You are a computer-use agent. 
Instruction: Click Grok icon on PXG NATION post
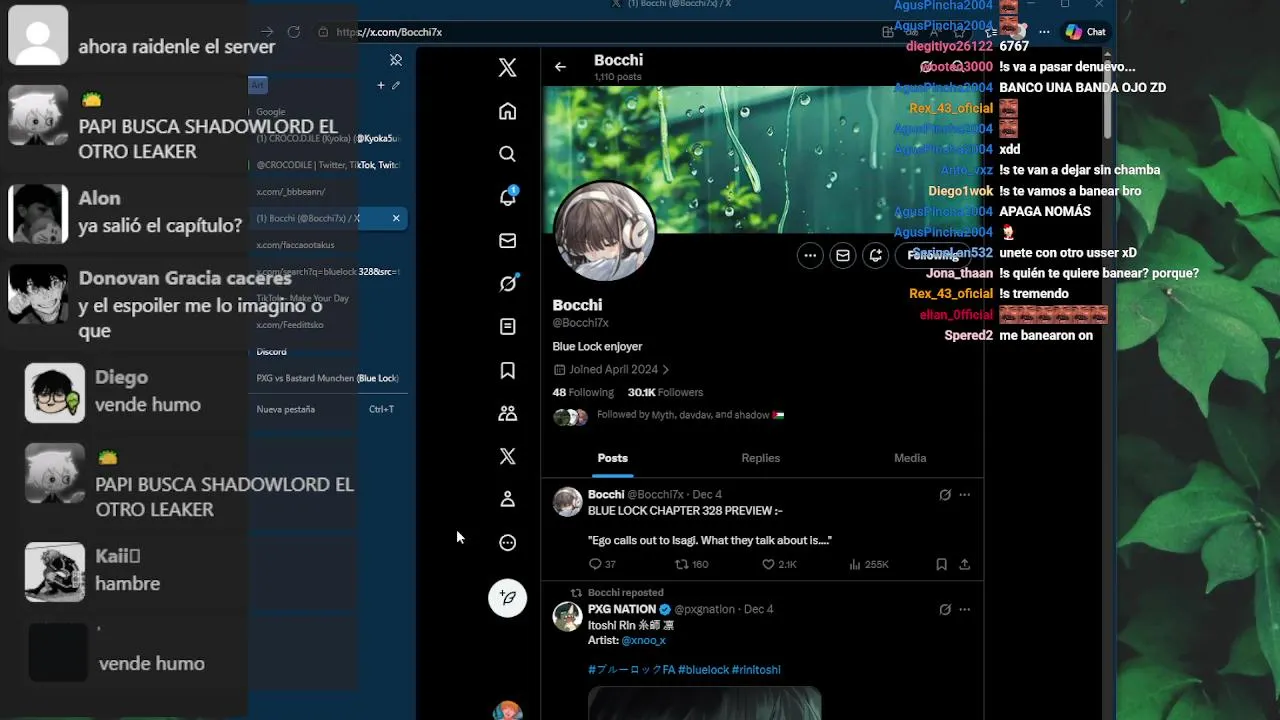coord(945,609)
